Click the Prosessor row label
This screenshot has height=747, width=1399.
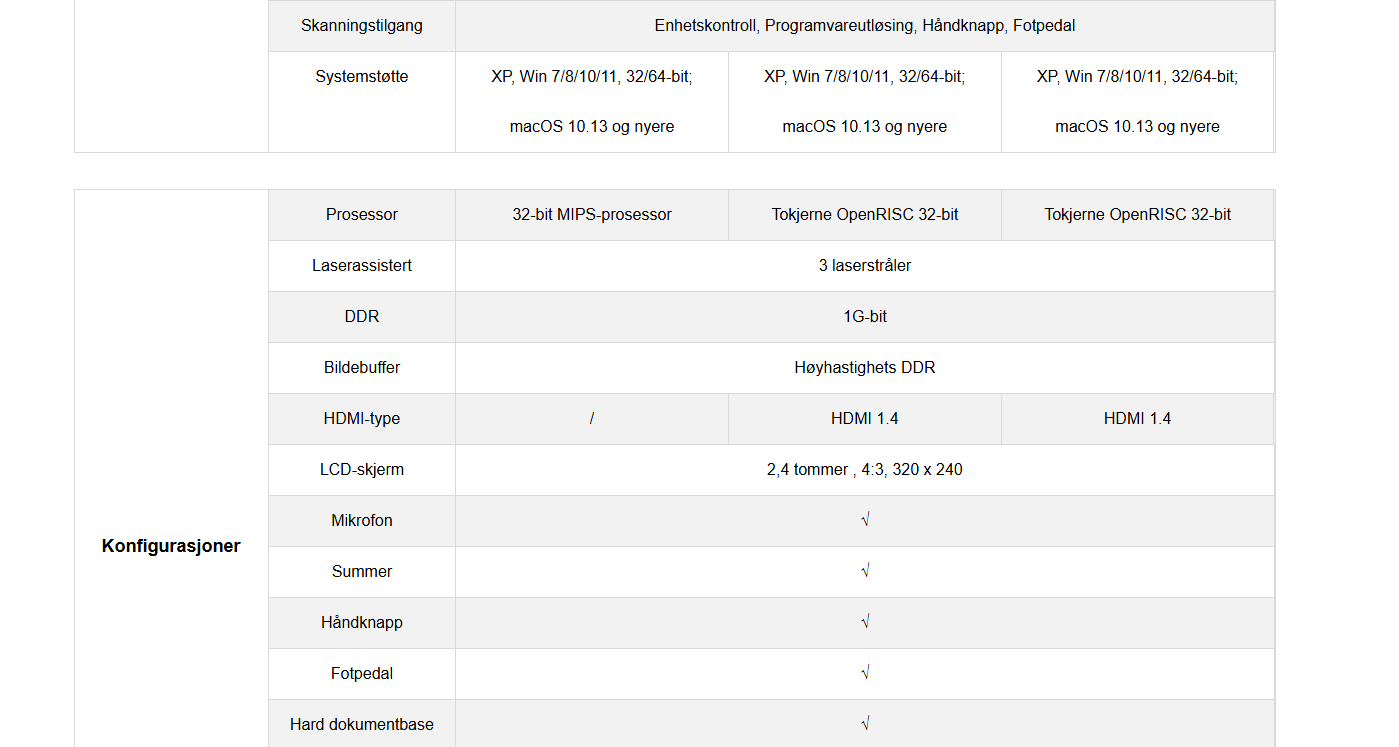click(x=362, y=214)
